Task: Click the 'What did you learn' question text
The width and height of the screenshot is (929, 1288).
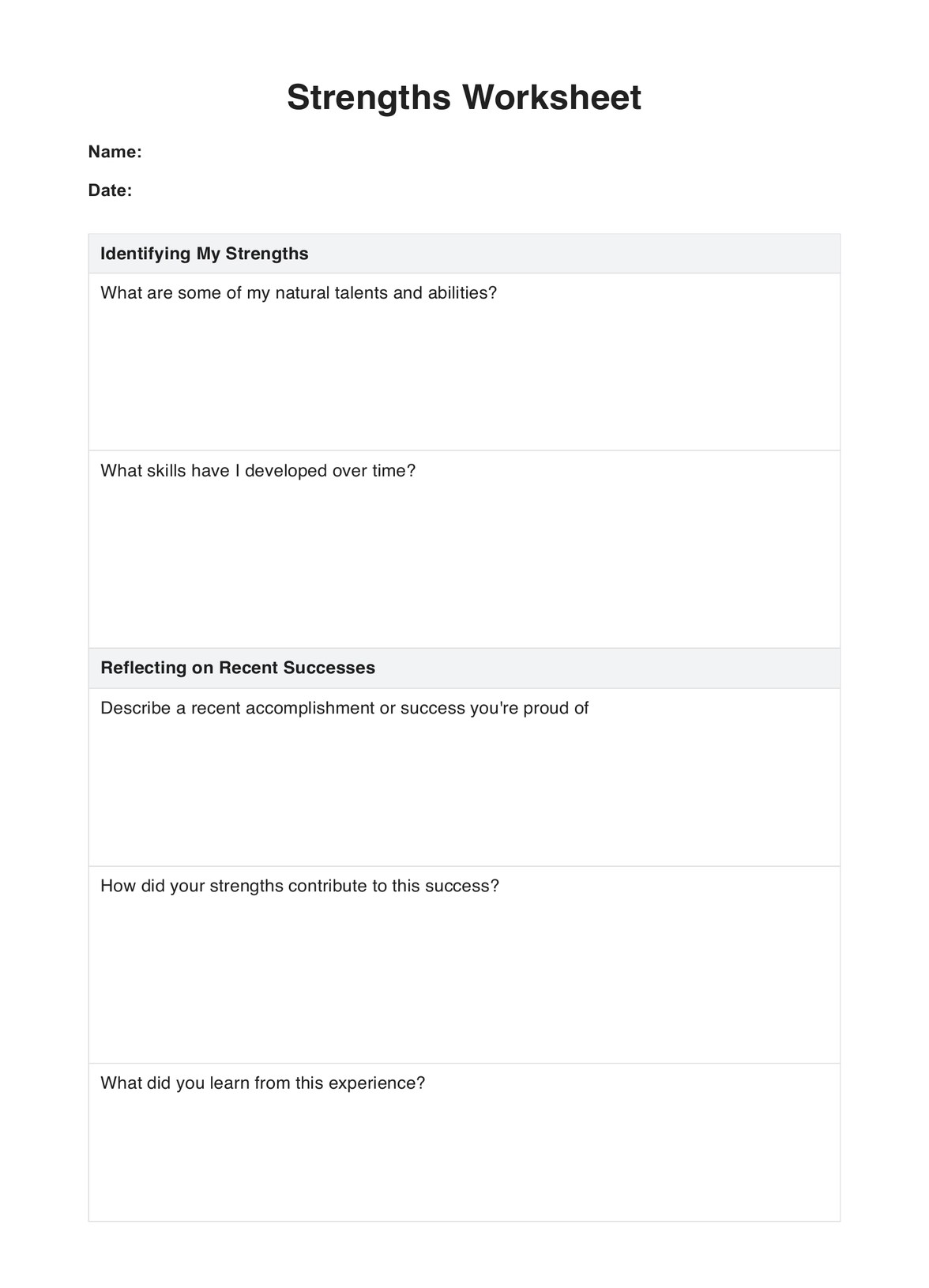Action: (262, 1083)
